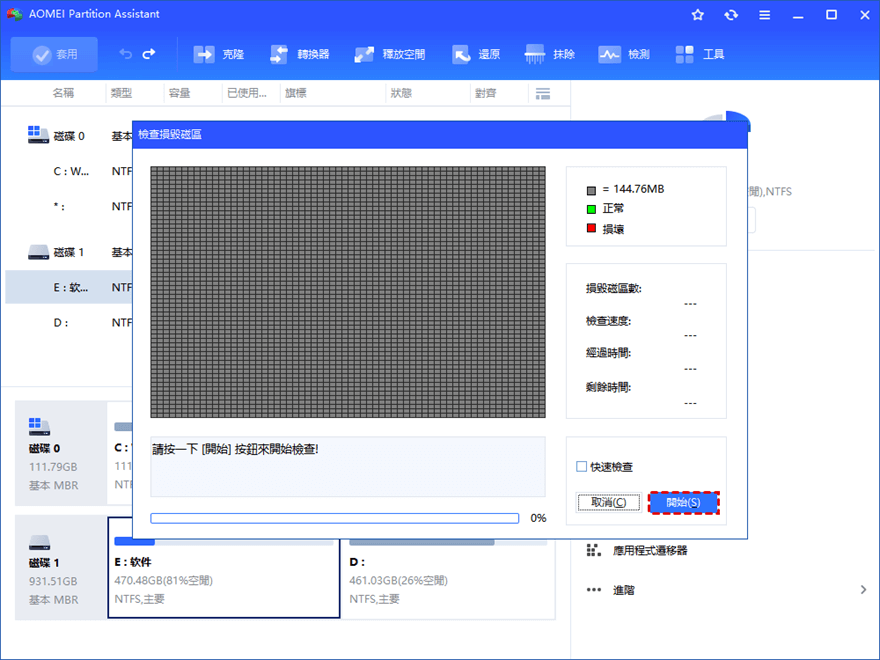Click the 磁碟 1 block in disk map
This screenshot has width=880, height=660.
pyautogui.click(x=61, y=567)
